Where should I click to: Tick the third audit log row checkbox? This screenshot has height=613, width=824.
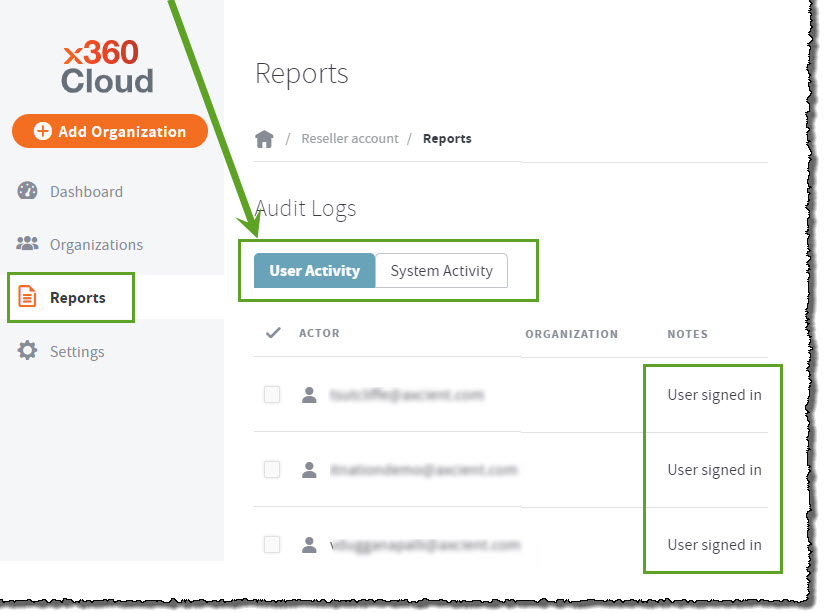pos(272,544)
